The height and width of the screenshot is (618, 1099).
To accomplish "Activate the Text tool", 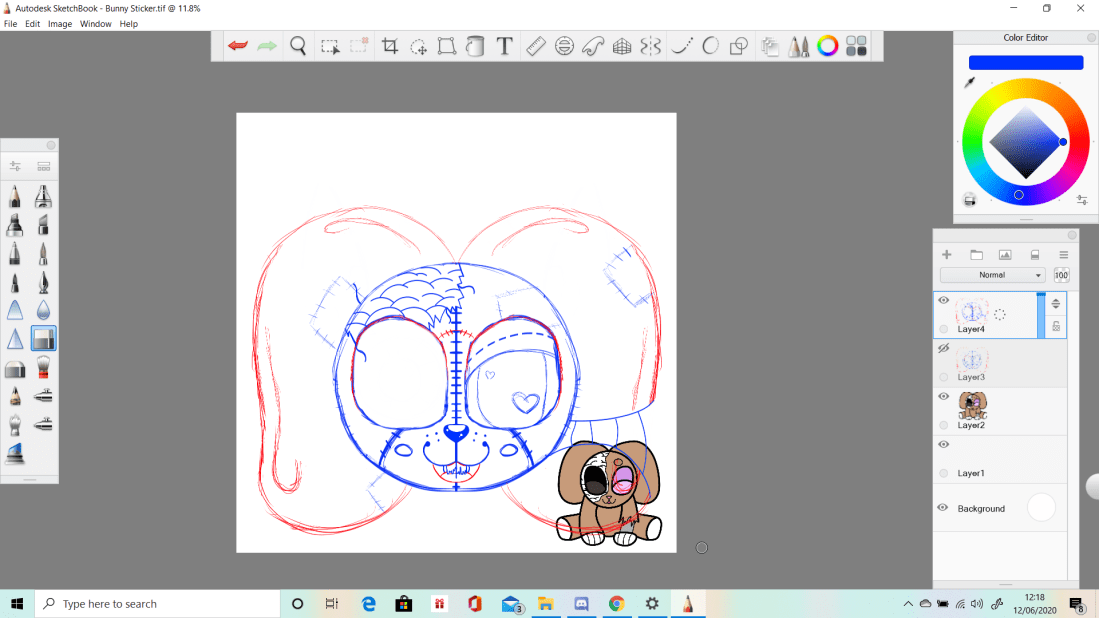I will click(x=505, y=46).
